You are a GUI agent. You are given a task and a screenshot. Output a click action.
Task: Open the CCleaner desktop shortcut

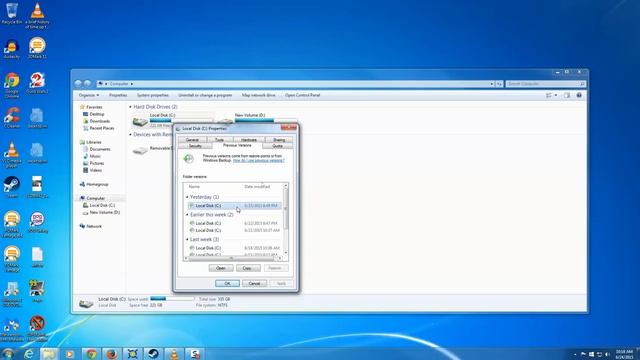click(x=12, y=118)
